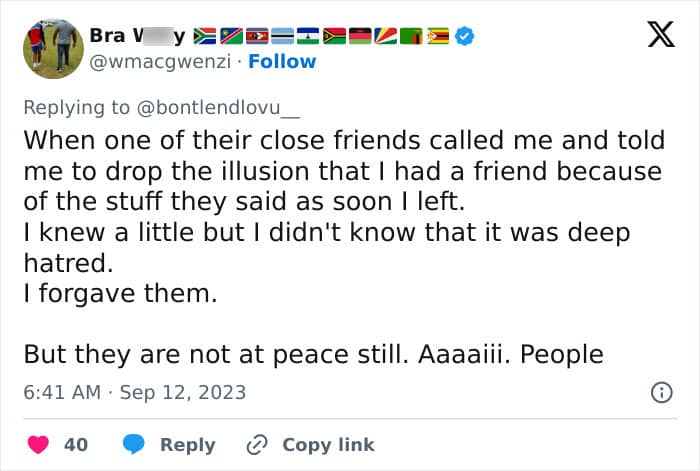Click the Namibia flag emoji
Screen dimensions: 700x471
[231, 36]
